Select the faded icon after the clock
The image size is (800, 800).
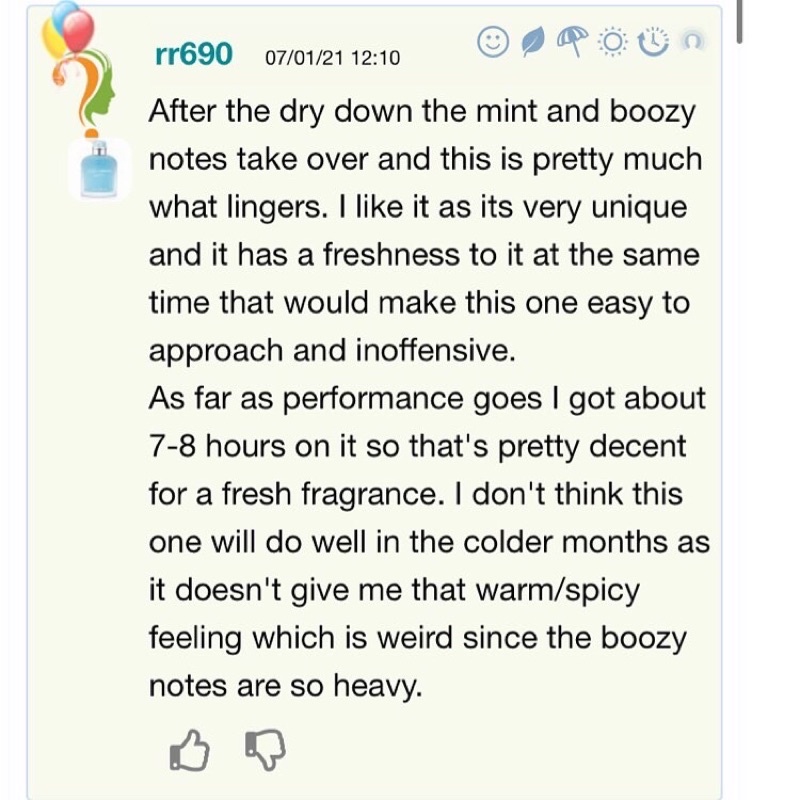pyautogui.click(x=692, y=41)
